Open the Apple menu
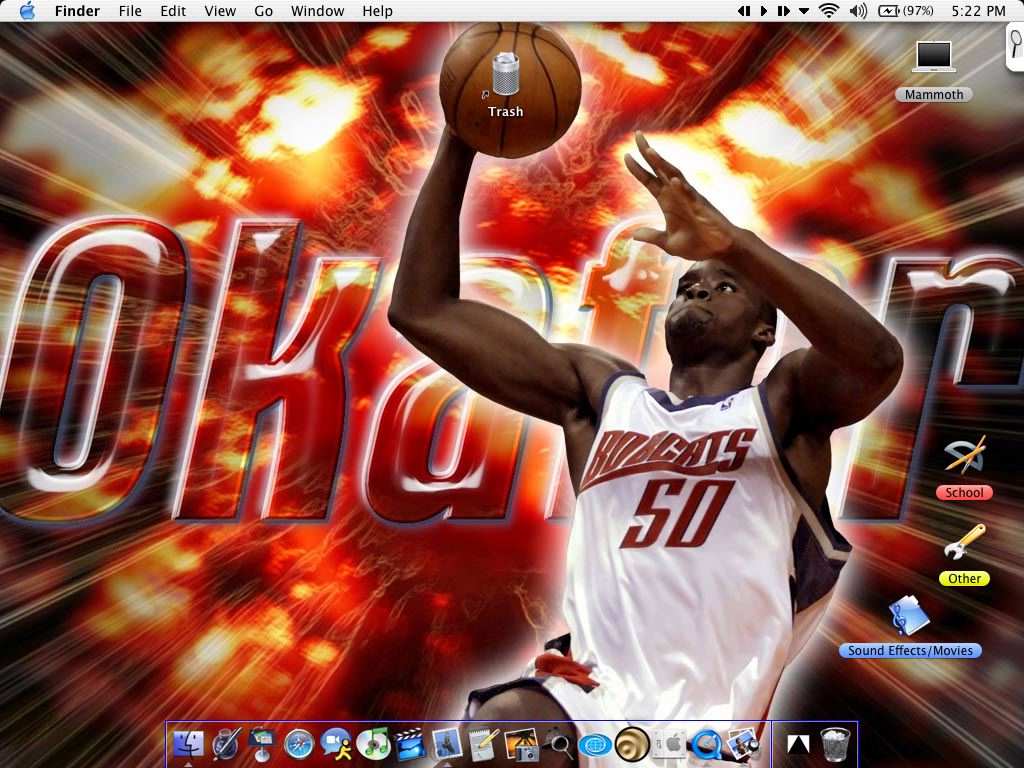The height and width of the screenshot is (768, 1024). tap(27, 10)
